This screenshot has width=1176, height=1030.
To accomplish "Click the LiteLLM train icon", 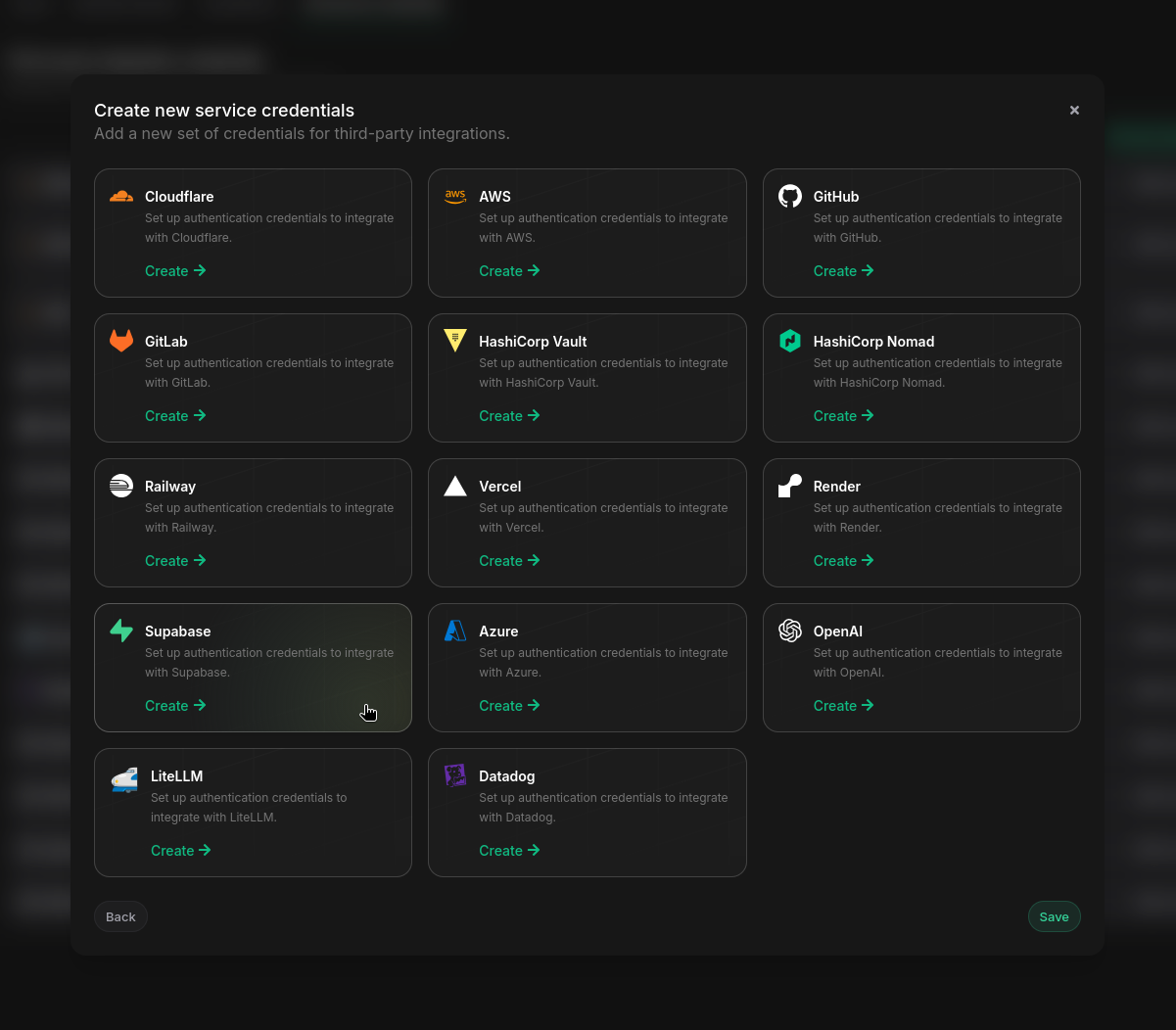I will pos(124,779).
